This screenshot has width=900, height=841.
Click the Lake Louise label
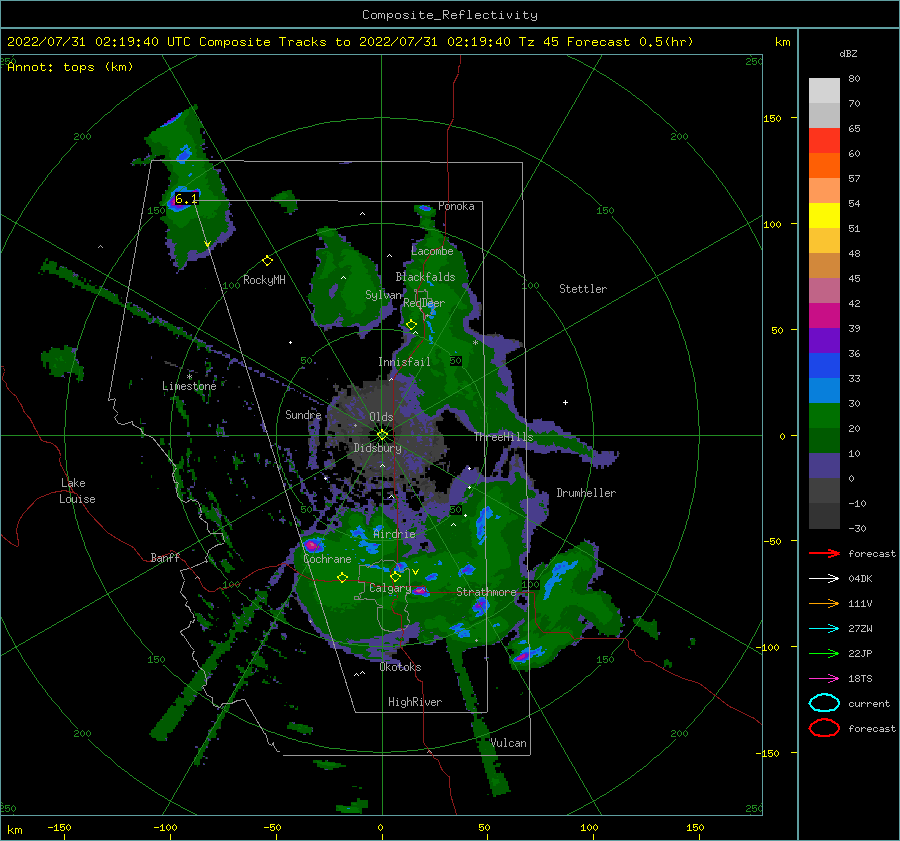pyautogui.click(x=77, y=491)
